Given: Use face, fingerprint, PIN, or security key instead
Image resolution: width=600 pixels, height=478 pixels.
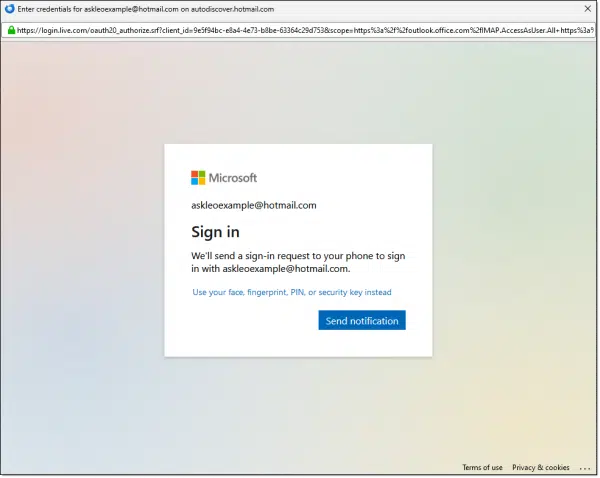Looking at the screenshot, I should 292,292.
